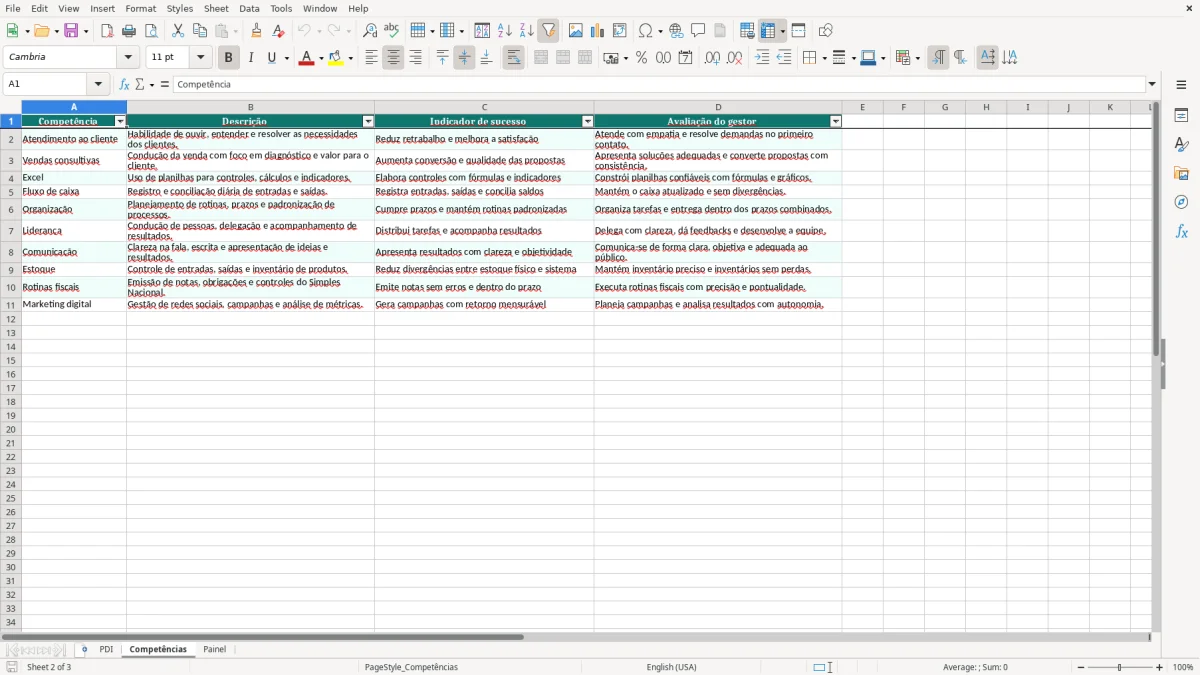Open sidebar Styles panel
The image size is (1200, 675).
pyautogui.click(x=1181, y=144)
